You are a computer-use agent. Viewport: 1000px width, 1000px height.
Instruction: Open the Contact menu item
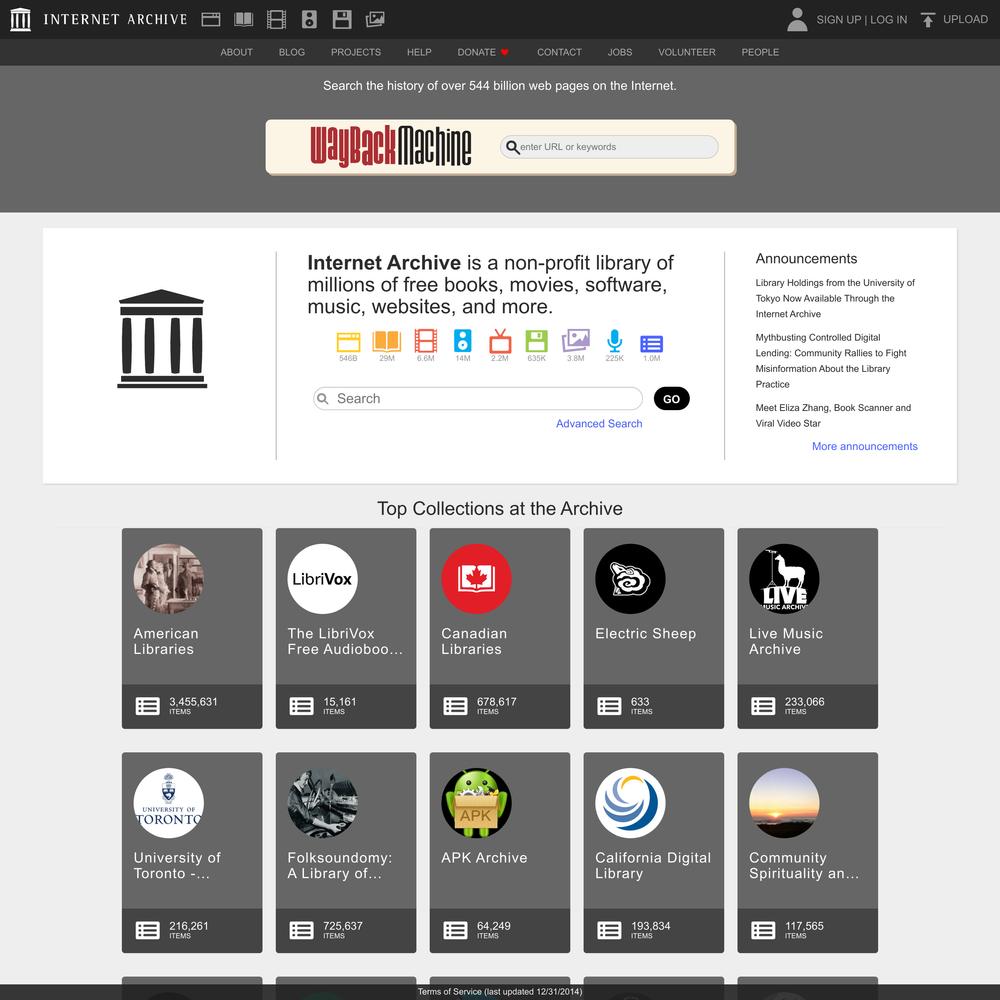[x=559, y=52]
